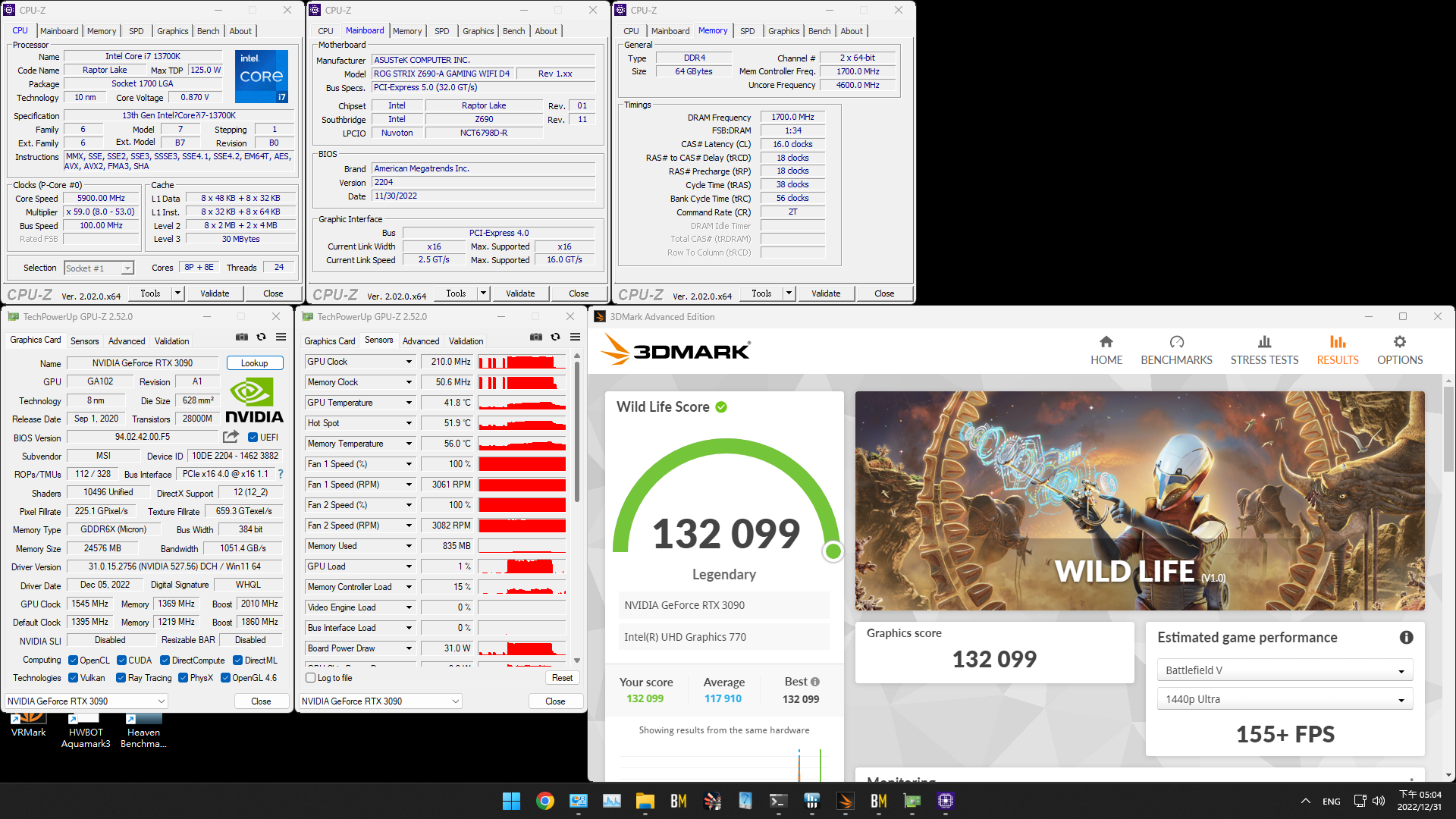This screenshot has width=1456, height=819.
Task: Open GPU selector dropdown in GPU-Z Graphics Card window
Action: click(86, 701)
